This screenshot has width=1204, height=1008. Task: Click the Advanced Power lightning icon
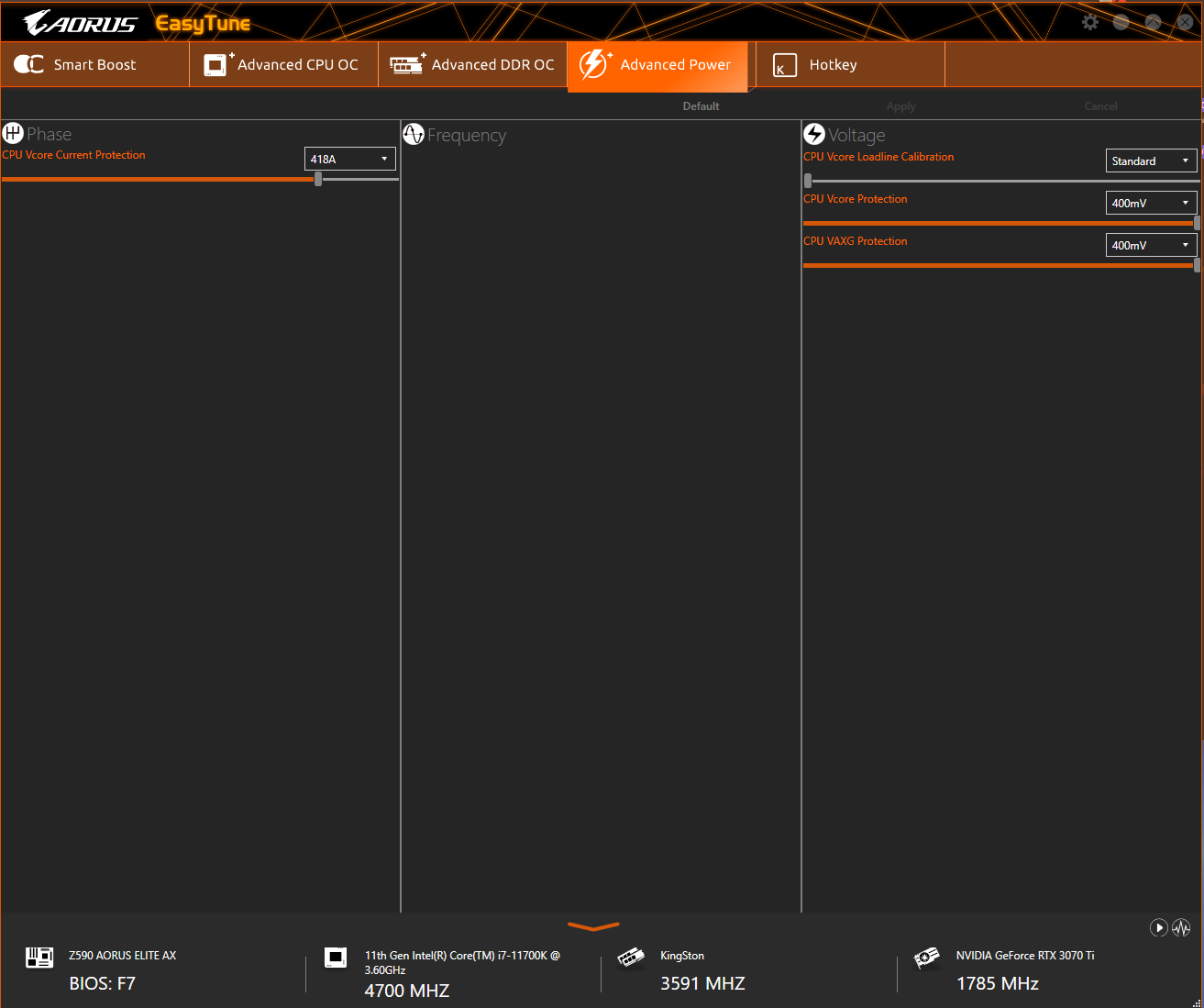coord(594,63)
